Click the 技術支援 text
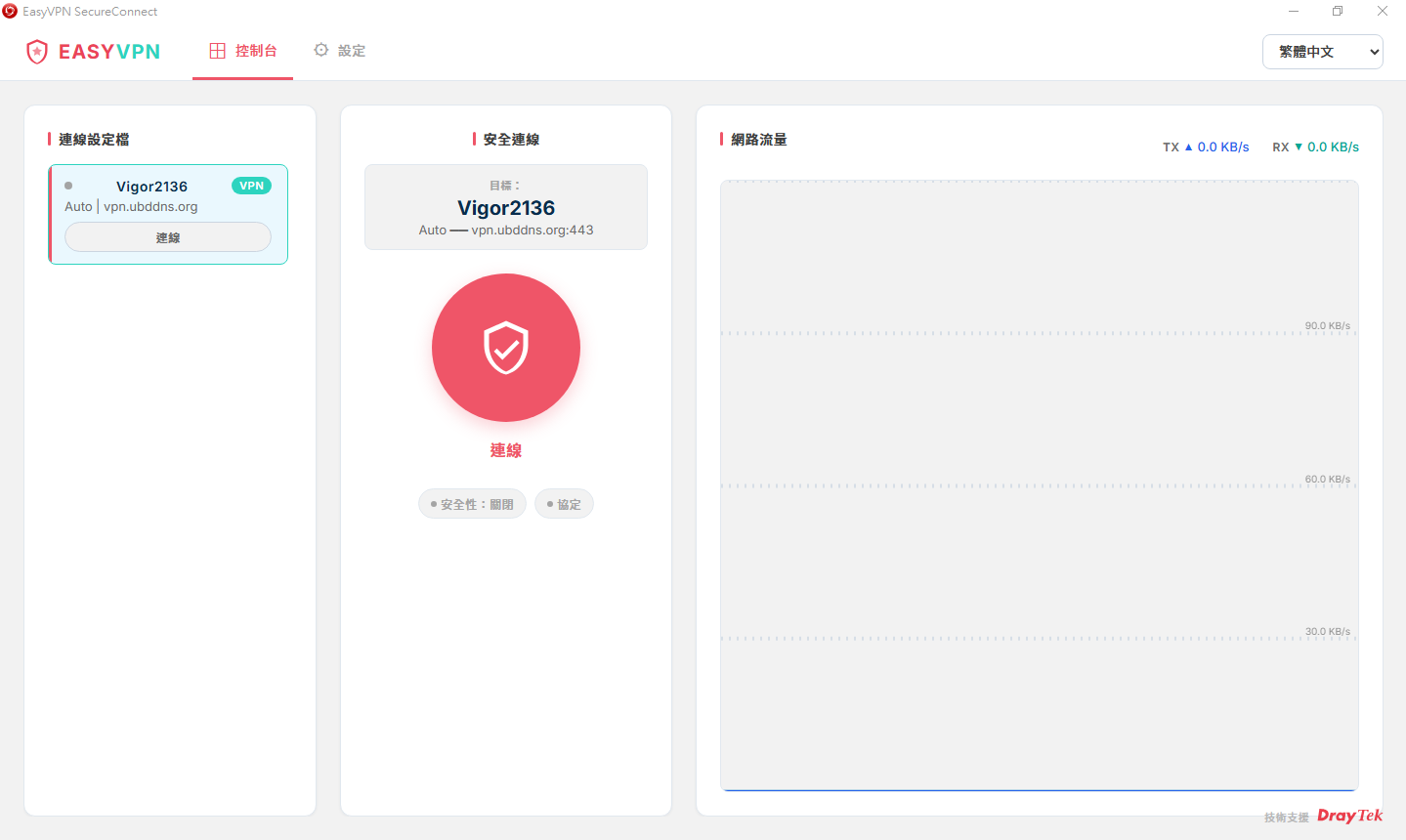The height and width of the screenshot is (840, 1406). 1287,818
